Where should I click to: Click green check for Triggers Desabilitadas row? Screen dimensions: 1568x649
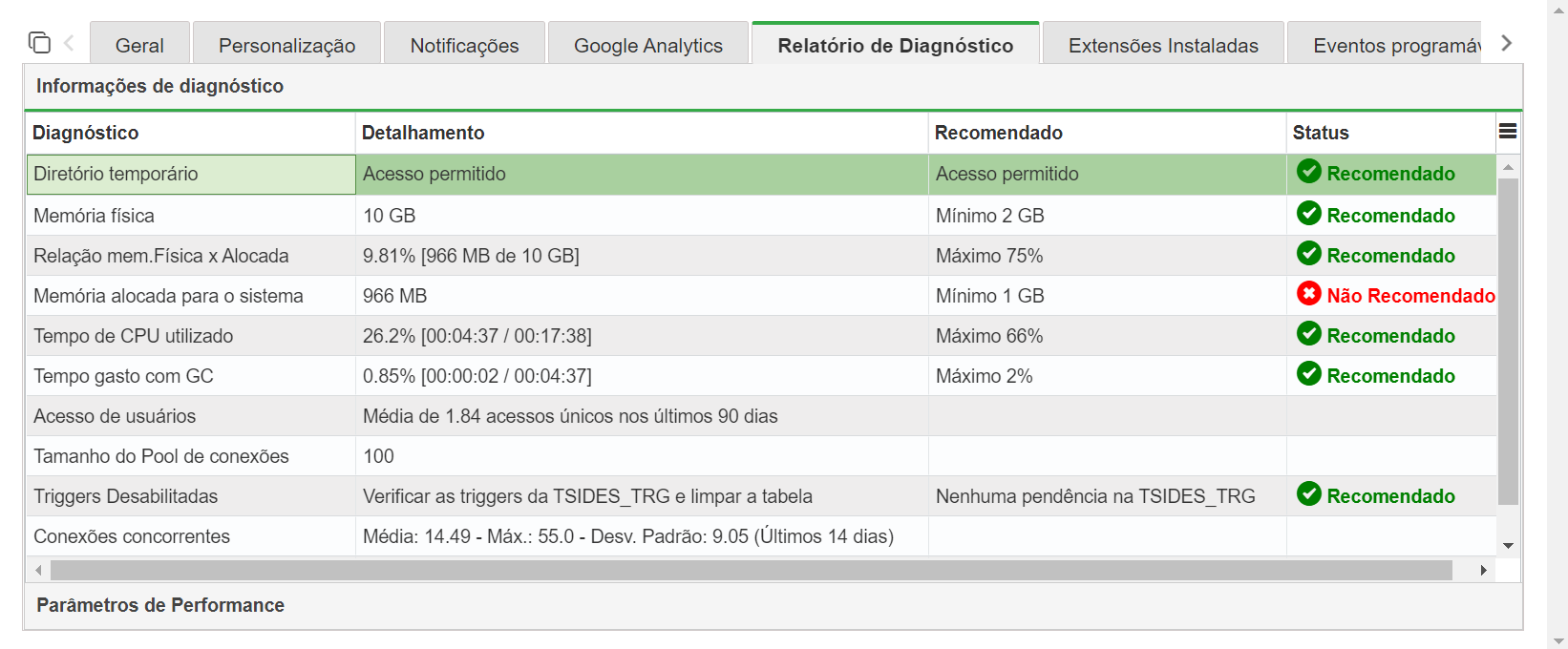[x=1308, y=494]
